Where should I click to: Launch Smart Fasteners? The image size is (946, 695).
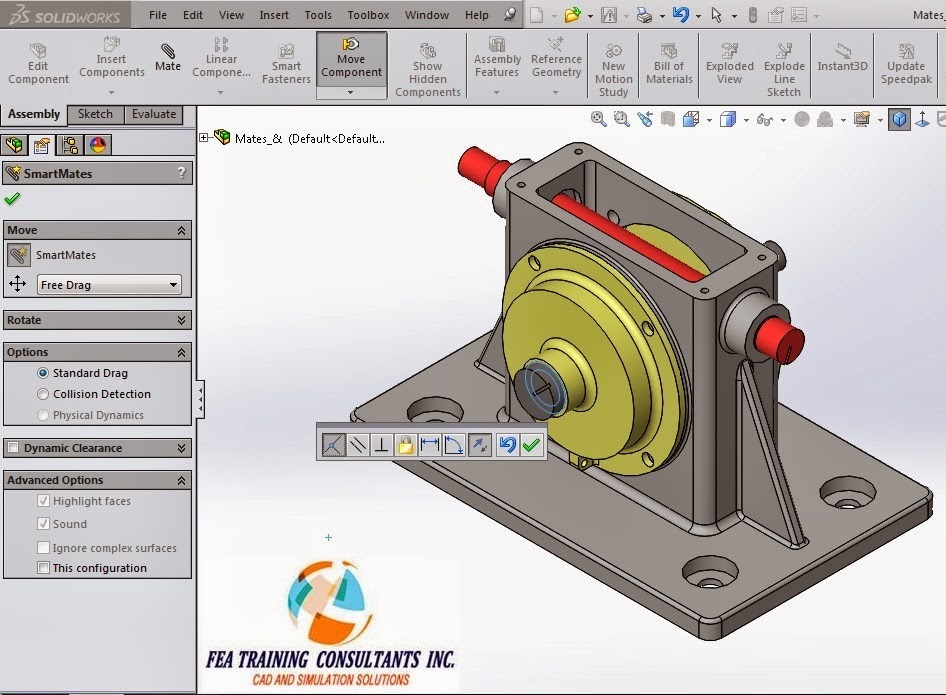[x=286, y=64]
